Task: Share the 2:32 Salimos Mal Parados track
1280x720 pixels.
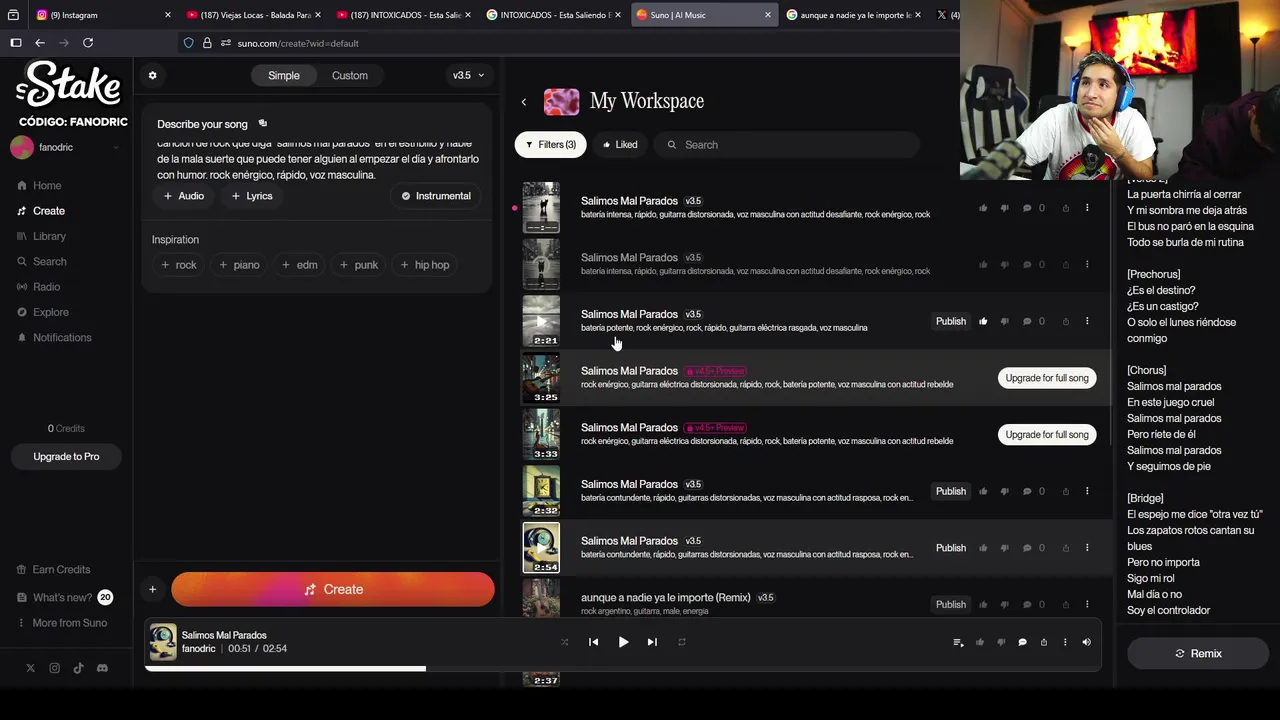Action: point(1065,491)
